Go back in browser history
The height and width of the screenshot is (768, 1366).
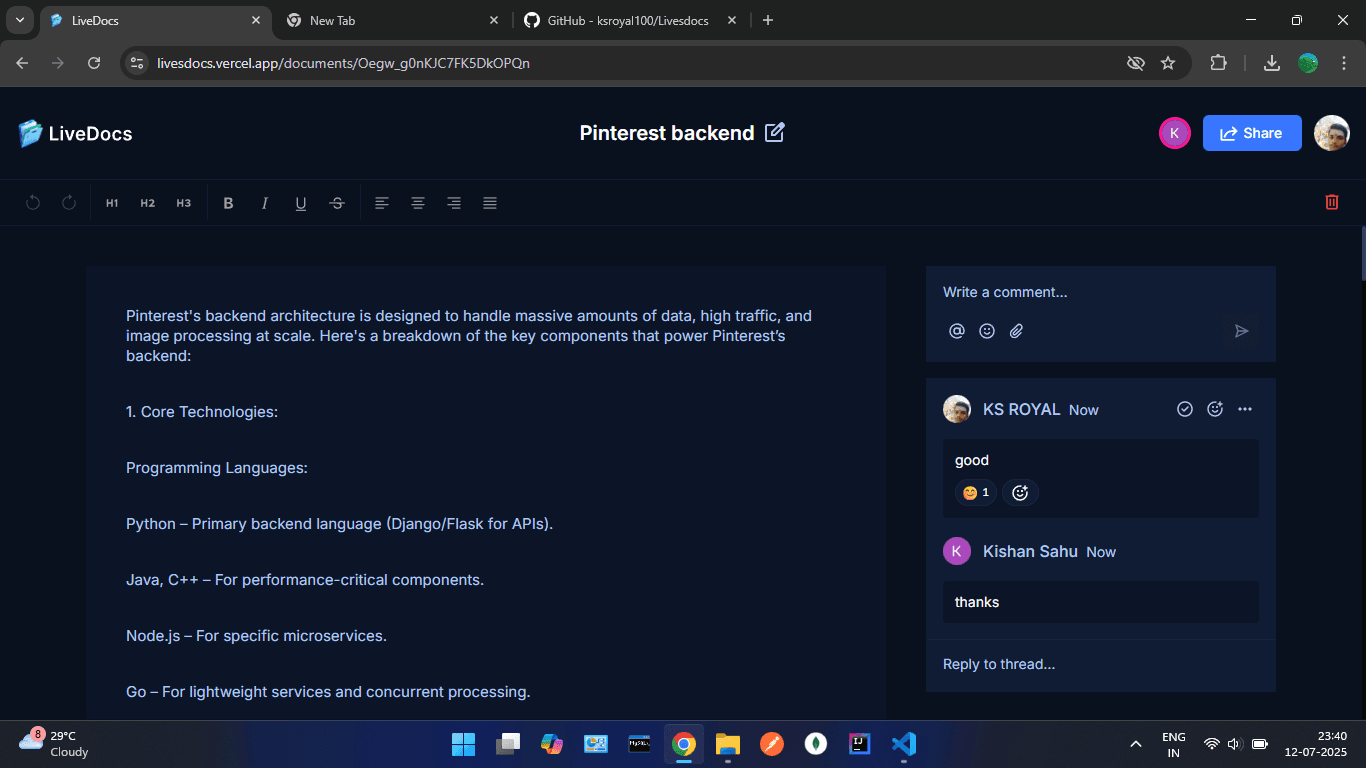point(22,63)
